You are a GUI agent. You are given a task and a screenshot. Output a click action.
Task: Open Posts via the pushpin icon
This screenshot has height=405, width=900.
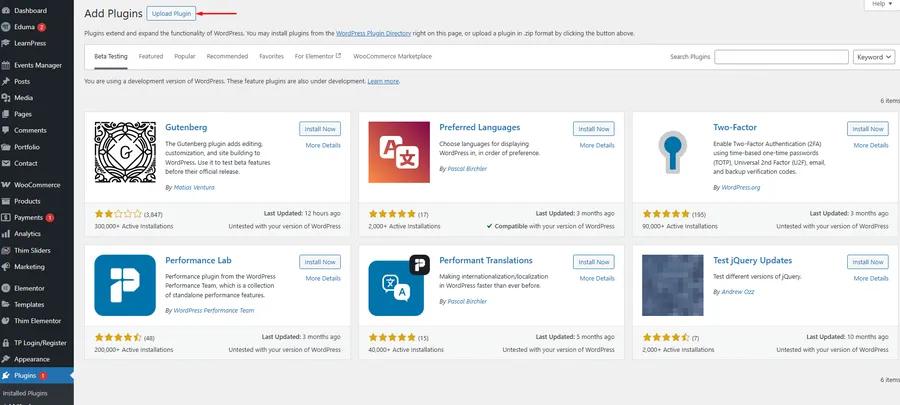click(x=7, y=81)
